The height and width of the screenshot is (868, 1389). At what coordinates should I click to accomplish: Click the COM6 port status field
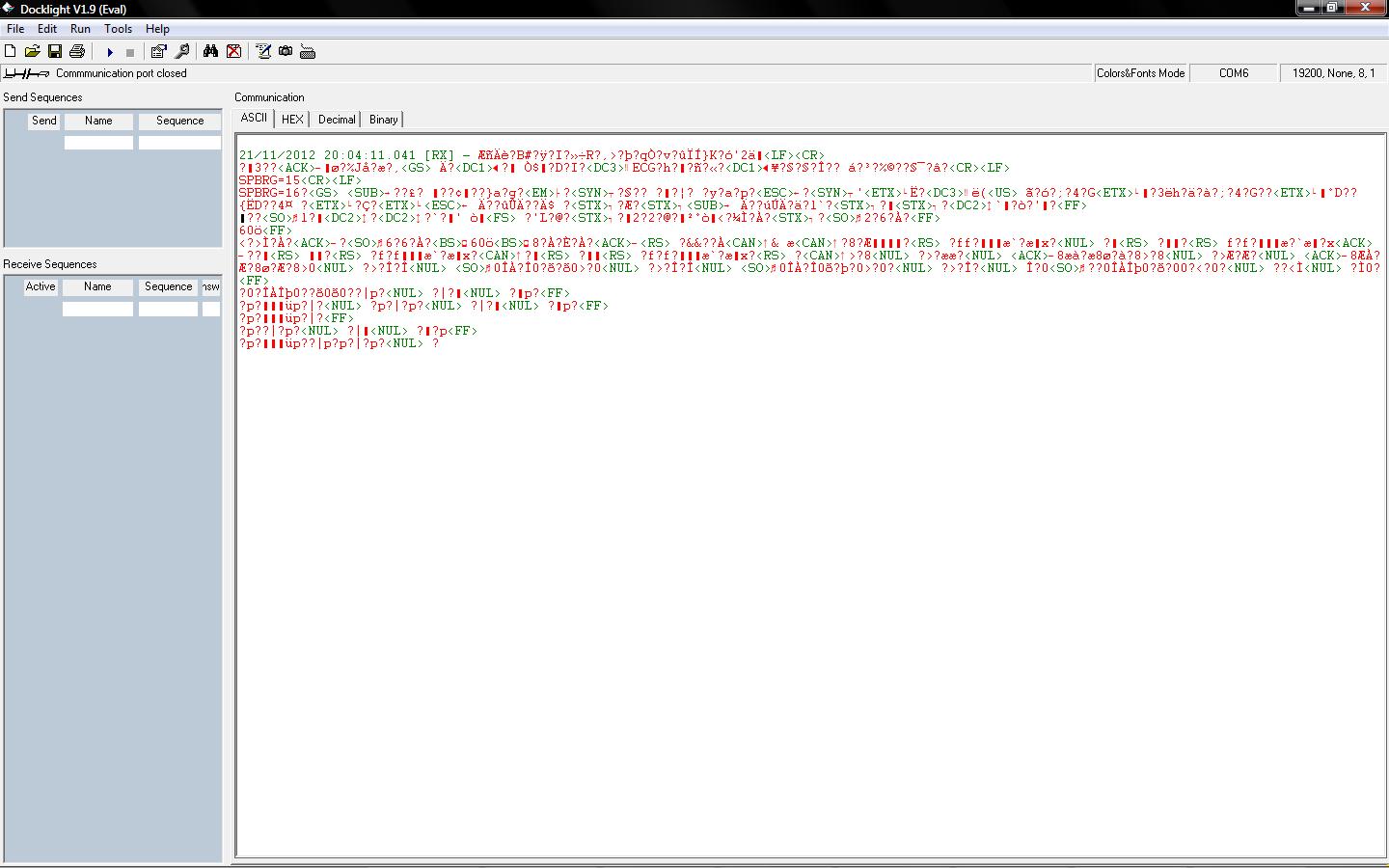click(1234, 73)
